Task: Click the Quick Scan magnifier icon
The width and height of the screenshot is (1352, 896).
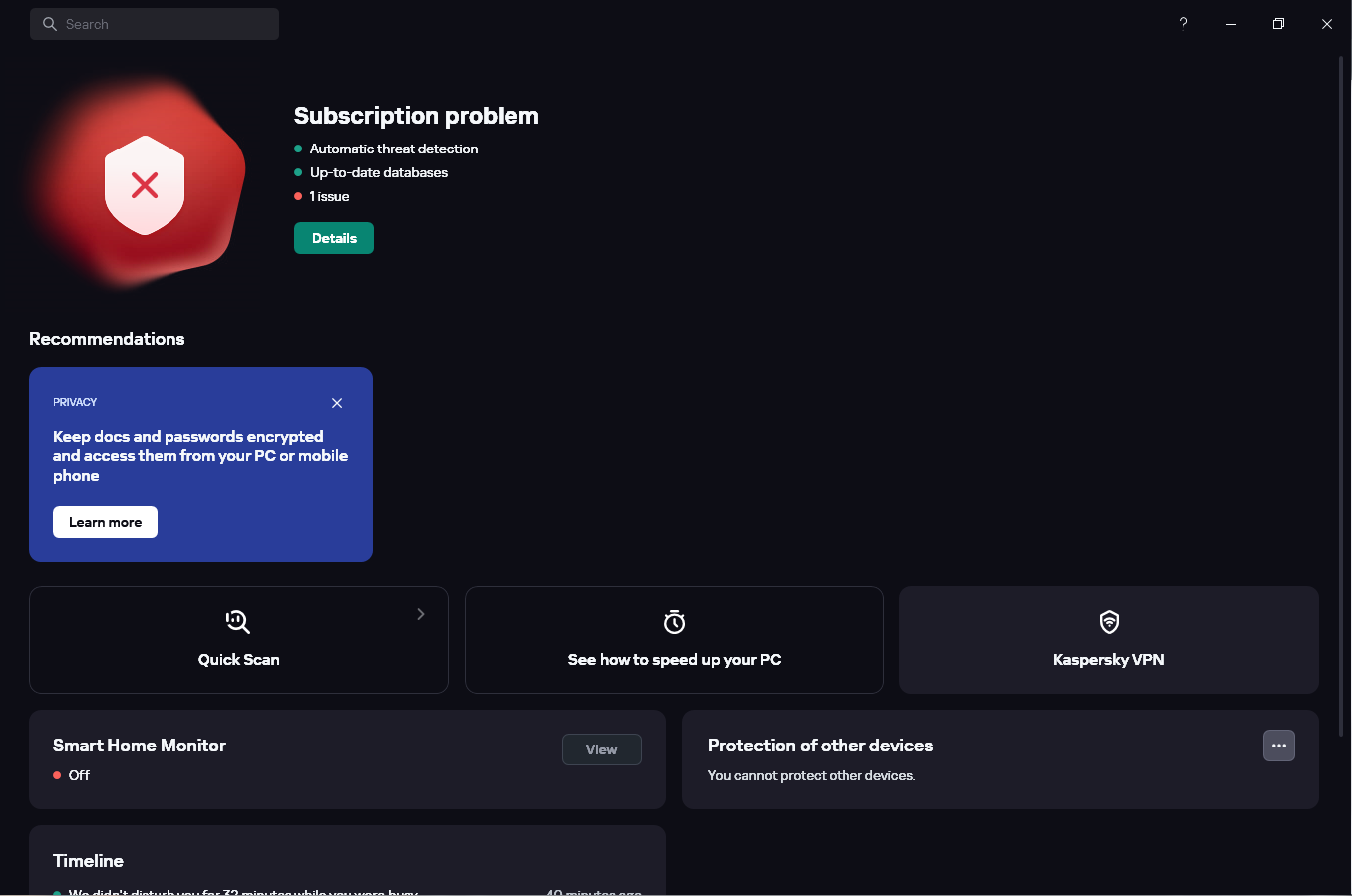Action: tap(238, 622)
